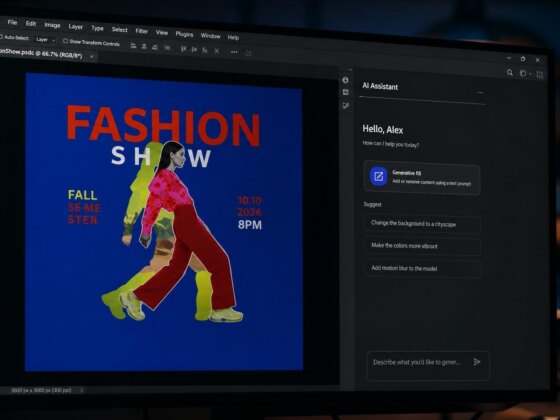Click the lowest icon in the panel strip

click(345, 105)
